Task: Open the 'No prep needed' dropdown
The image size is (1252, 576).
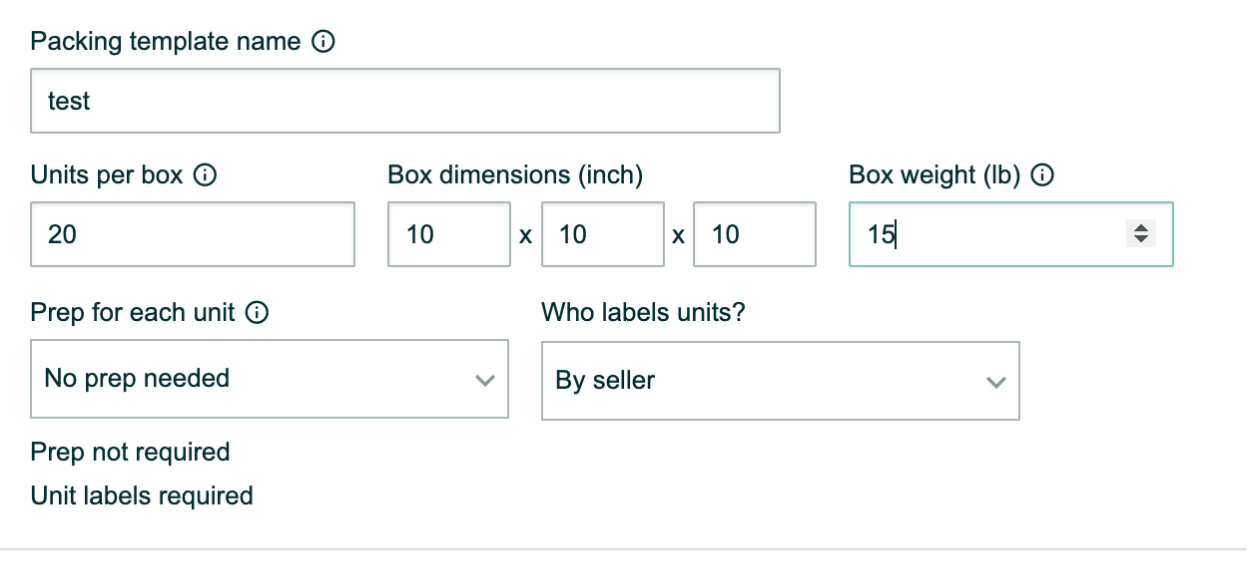Action: pos(269,380)
